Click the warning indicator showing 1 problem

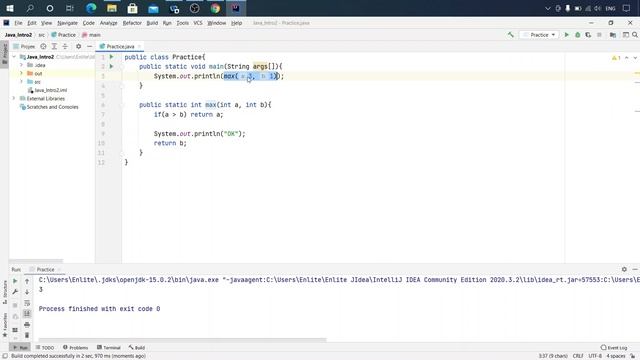[x=616, y=58]
